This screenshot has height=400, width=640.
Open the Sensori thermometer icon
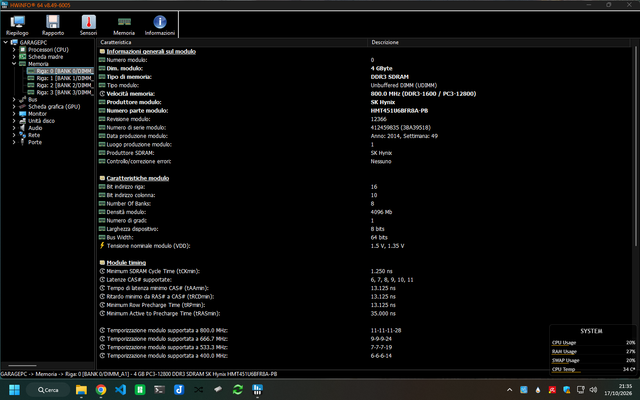(x=89, y=25)
